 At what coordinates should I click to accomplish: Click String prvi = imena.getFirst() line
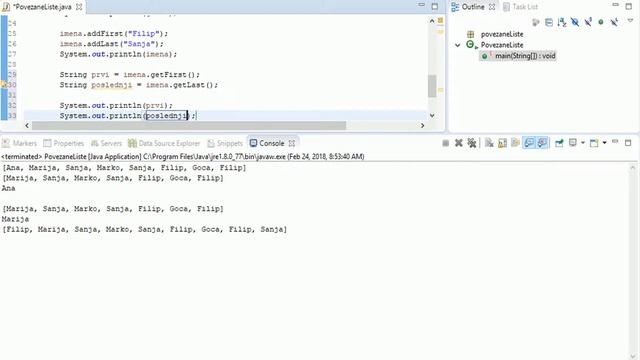pos(129,75)
